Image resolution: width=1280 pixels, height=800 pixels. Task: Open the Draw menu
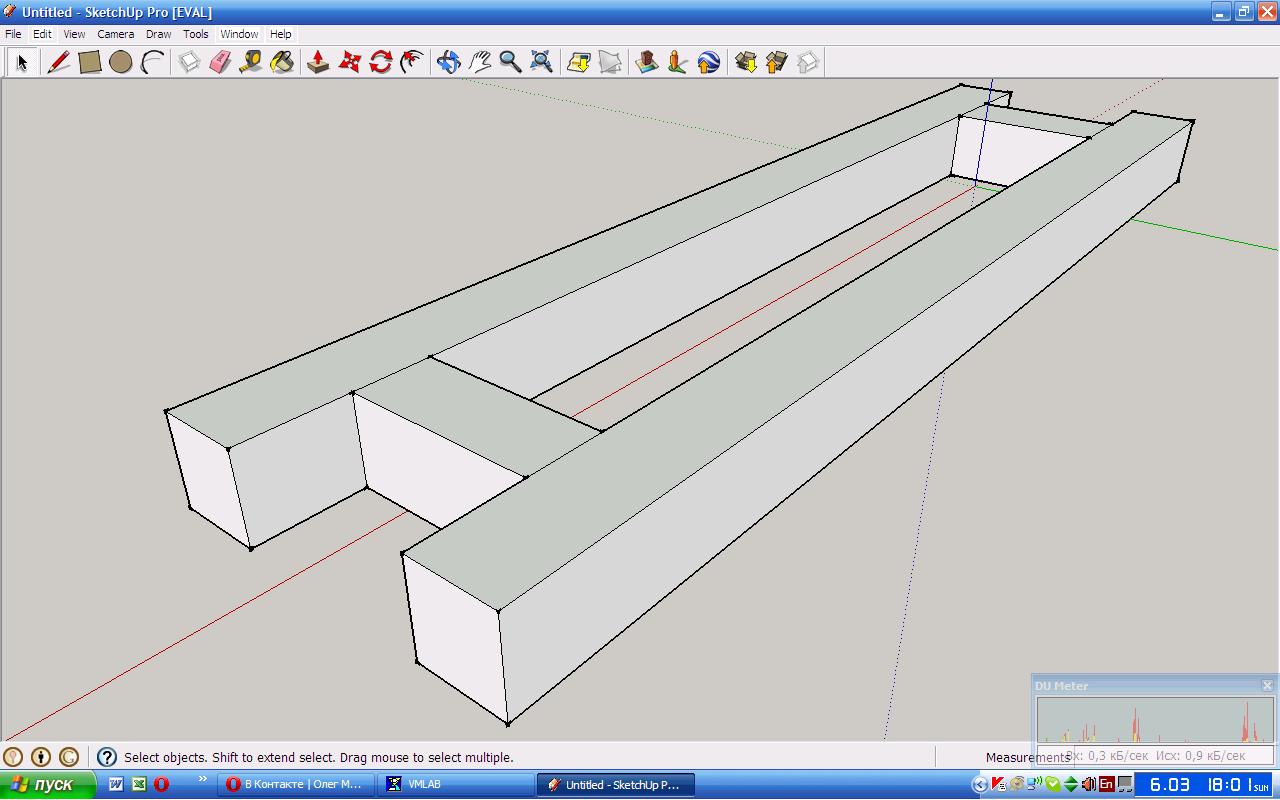click(x=158, y=34)
